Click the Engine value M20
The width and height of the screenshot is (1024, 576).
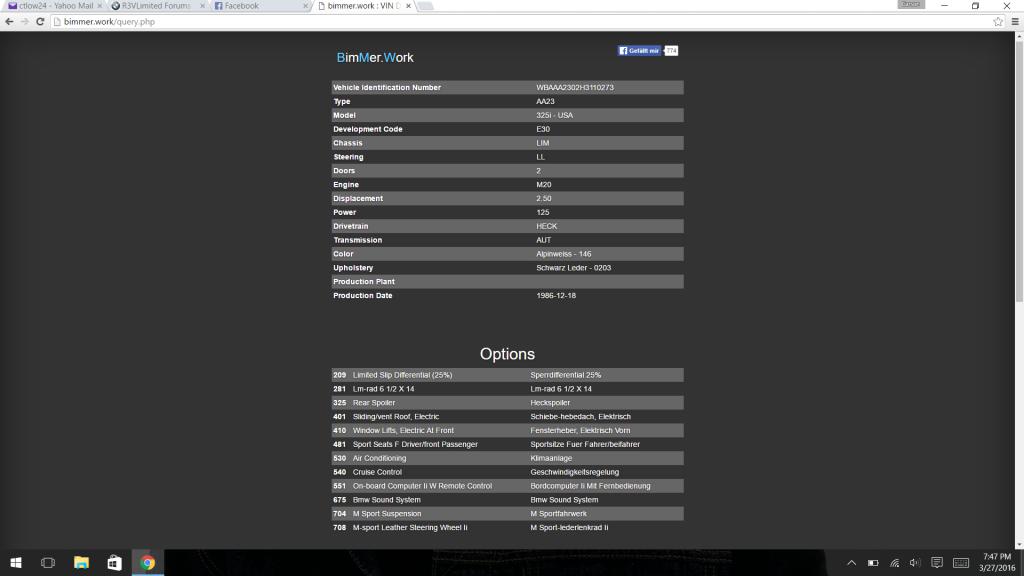(x=543, y=185)
